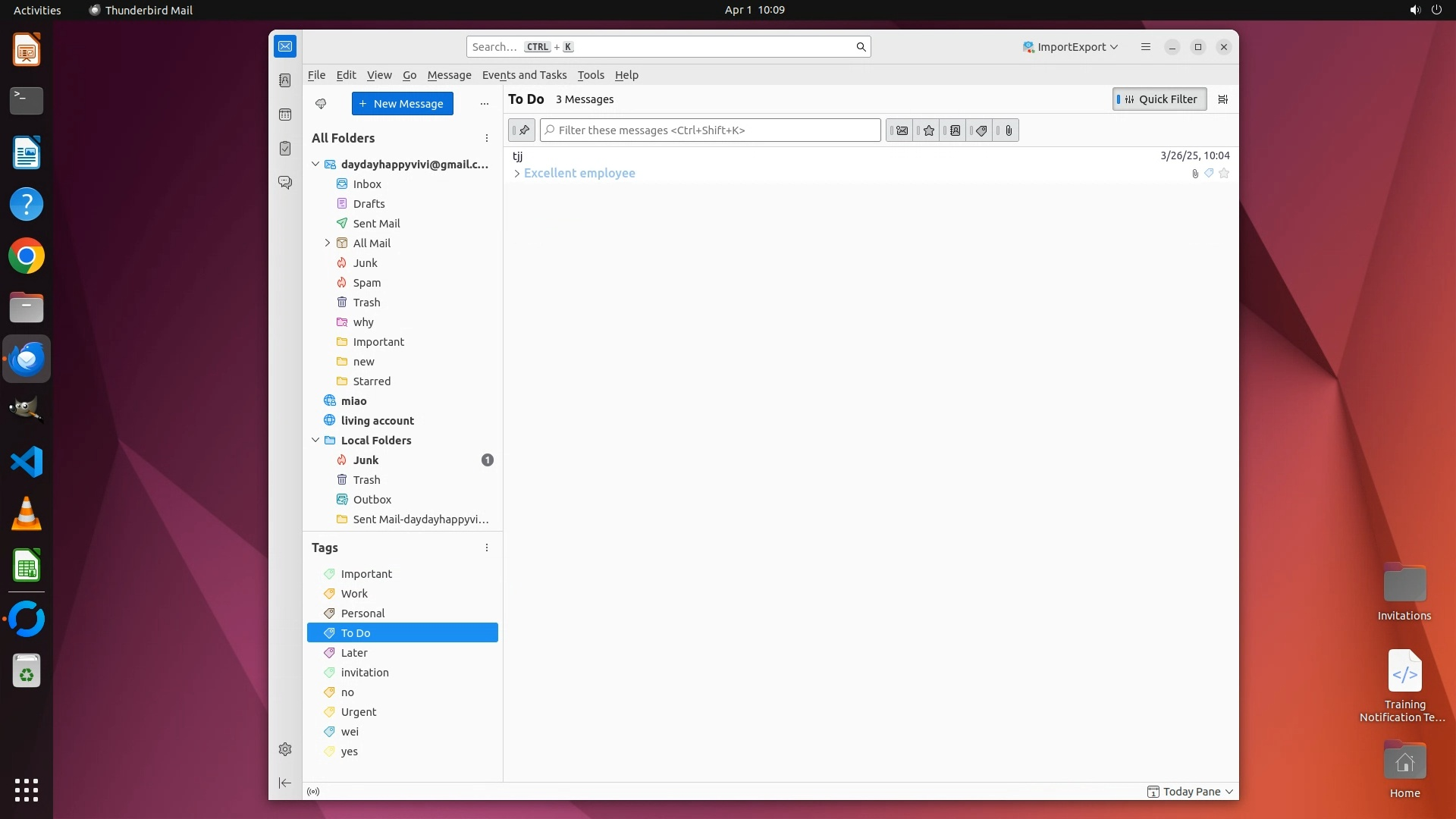Screen dimensions: 1456x819
Task: Open the Tasks space icon
Action: (285, 149)
